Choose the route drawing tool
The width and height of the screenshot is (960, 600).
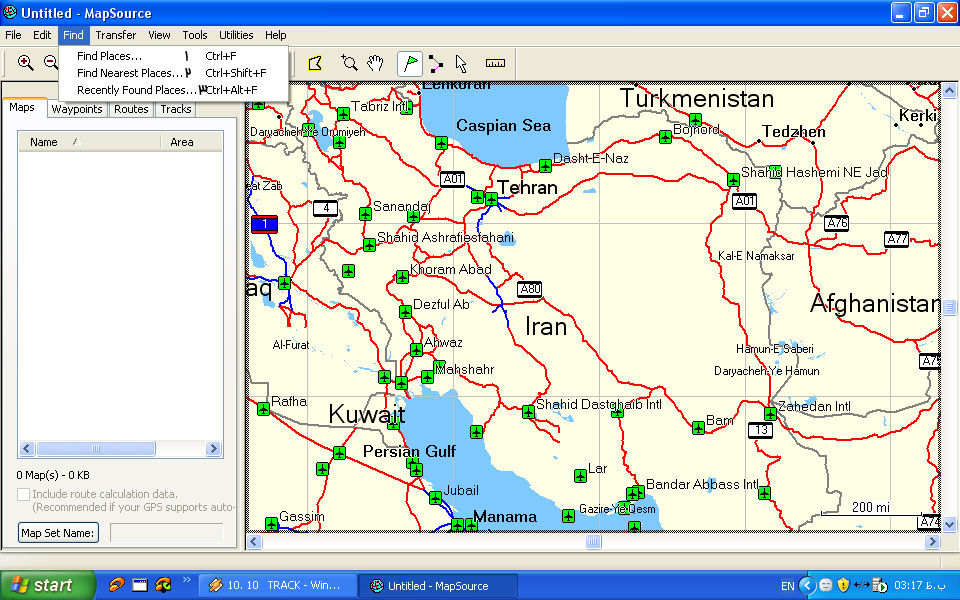436,63
